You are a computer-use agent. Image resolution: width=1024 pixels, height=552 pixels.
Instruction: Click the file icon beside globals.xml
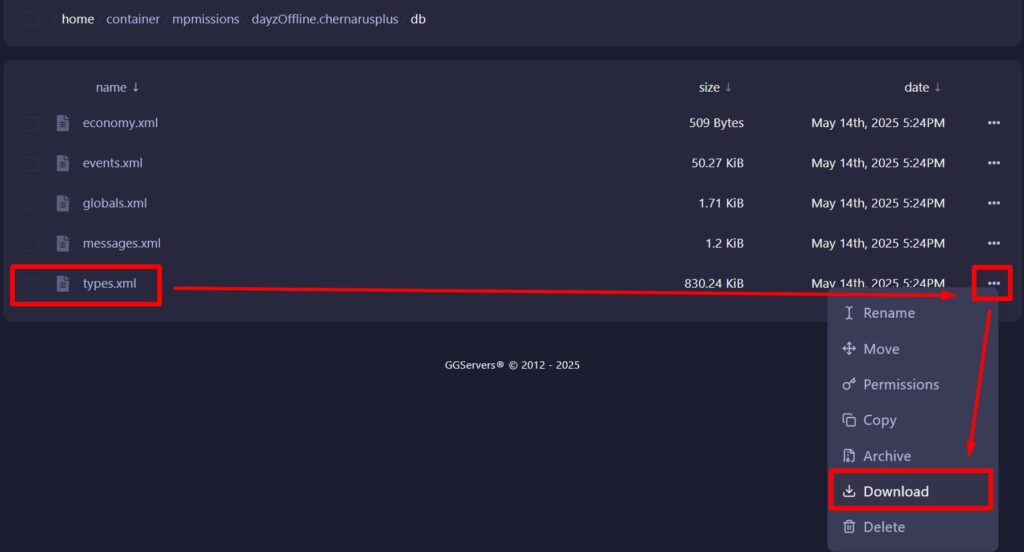[x=63, y=203]
